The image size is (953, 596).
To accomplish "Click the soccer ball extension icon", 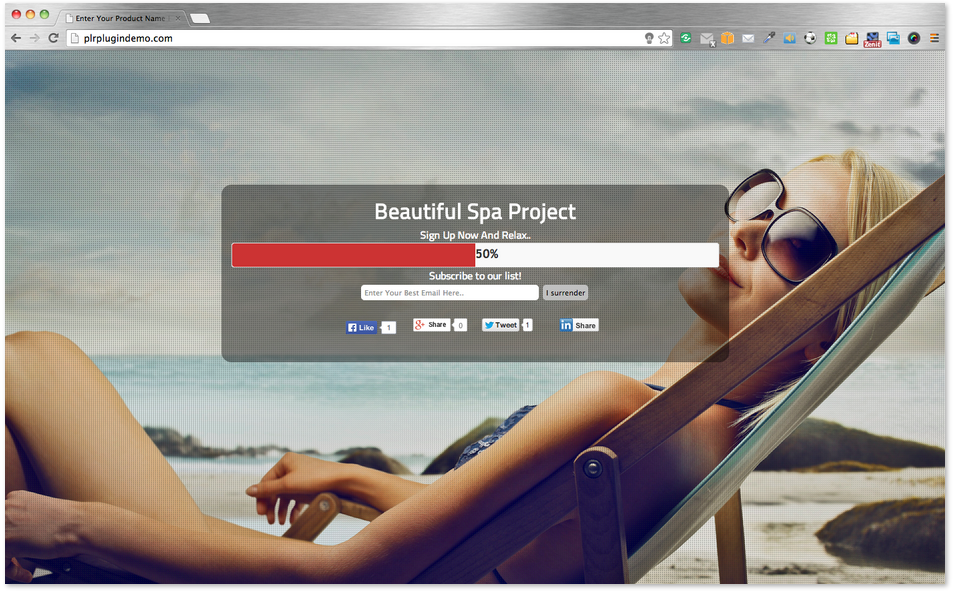I will pyautogui.click(x=810, y=38).
